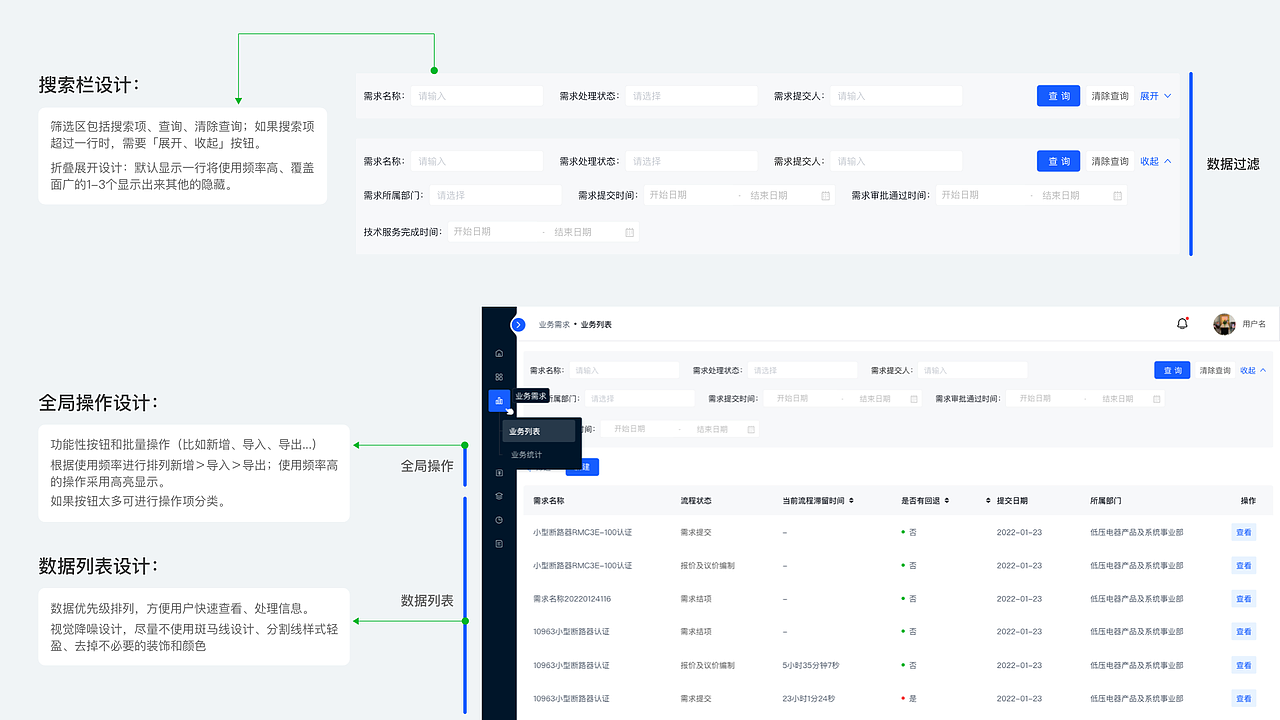Click 查看 for the 23小时1分24秒 row
This screenshot has height=720, width=1280.
pyautogui.click(x=1243, y=698)
